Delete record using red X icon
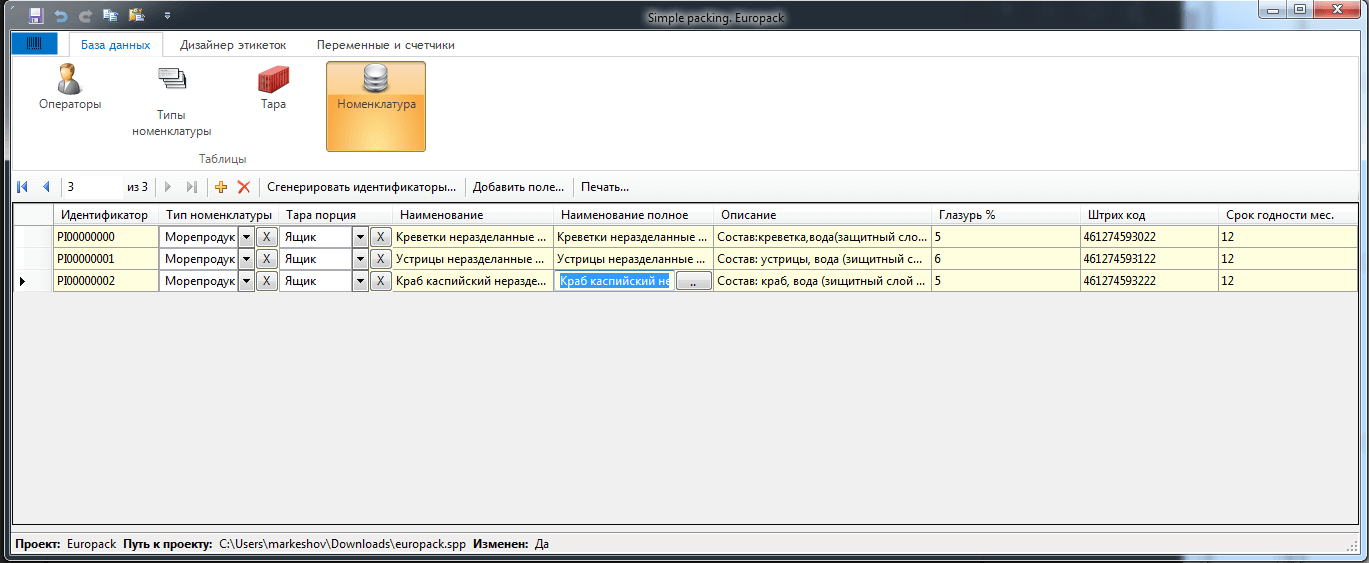This screenshot has width=1369, height=563. click(243, 187)
